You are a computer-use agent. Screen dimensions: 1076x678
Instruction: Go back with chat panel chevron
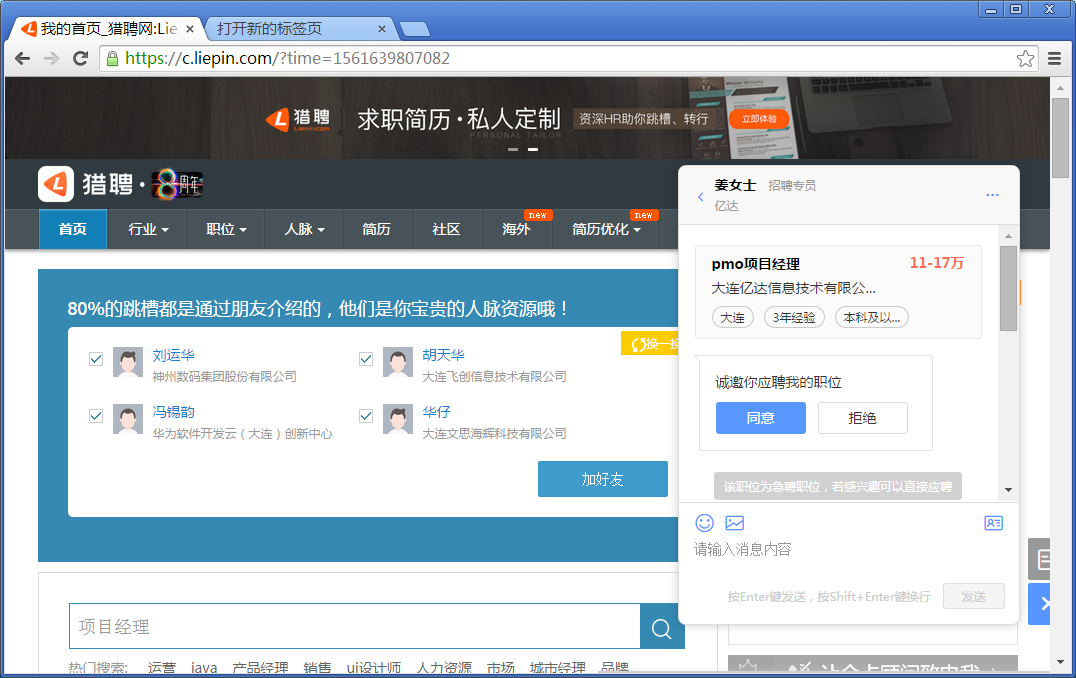click(701, 196)
